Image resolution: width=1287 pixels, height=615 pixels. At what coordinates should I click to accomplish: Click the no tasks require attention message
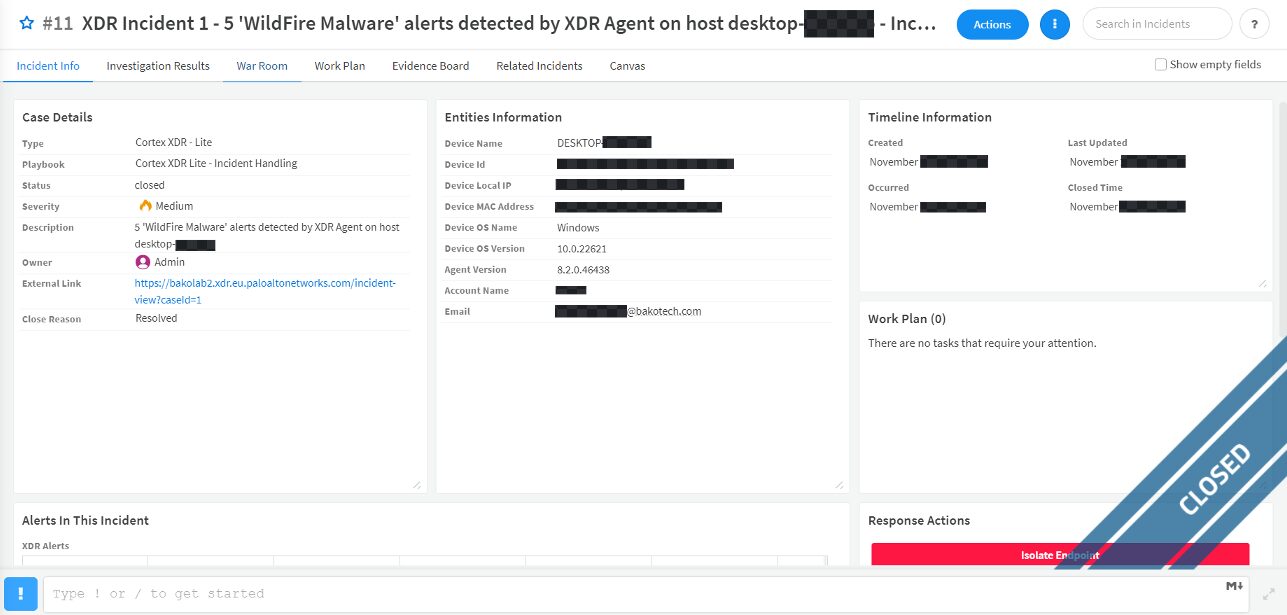[x=982, y=343]
